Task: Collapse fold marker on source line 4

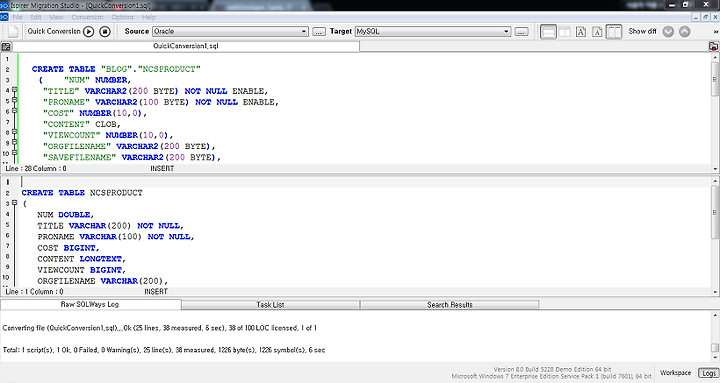Action: pos(15,90)
